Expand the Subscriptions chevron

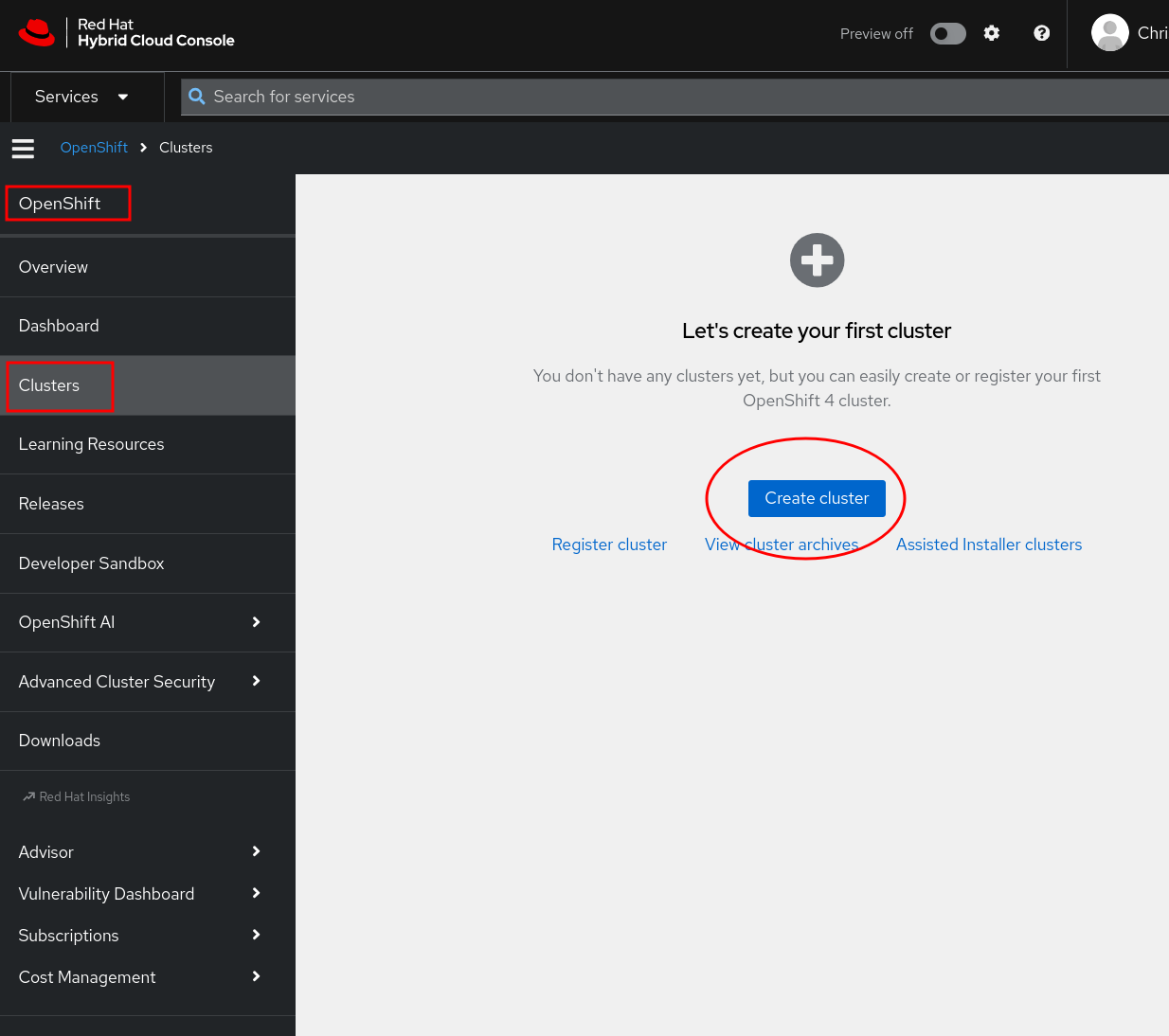point(256,935)
